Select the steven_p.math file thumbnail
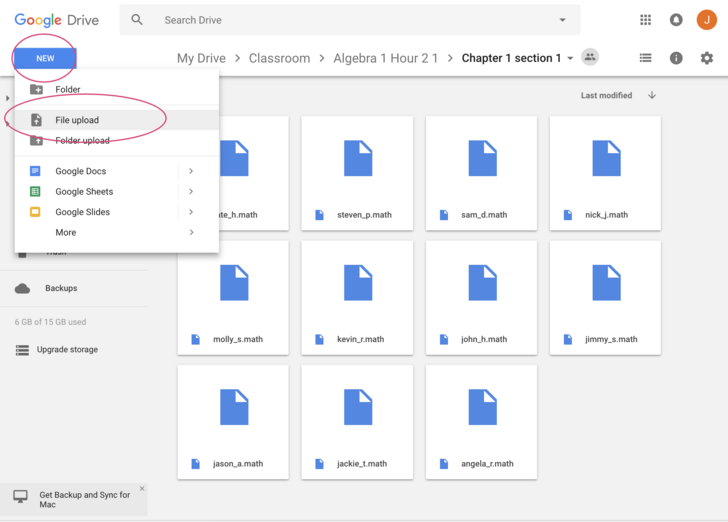 [357, 173]
